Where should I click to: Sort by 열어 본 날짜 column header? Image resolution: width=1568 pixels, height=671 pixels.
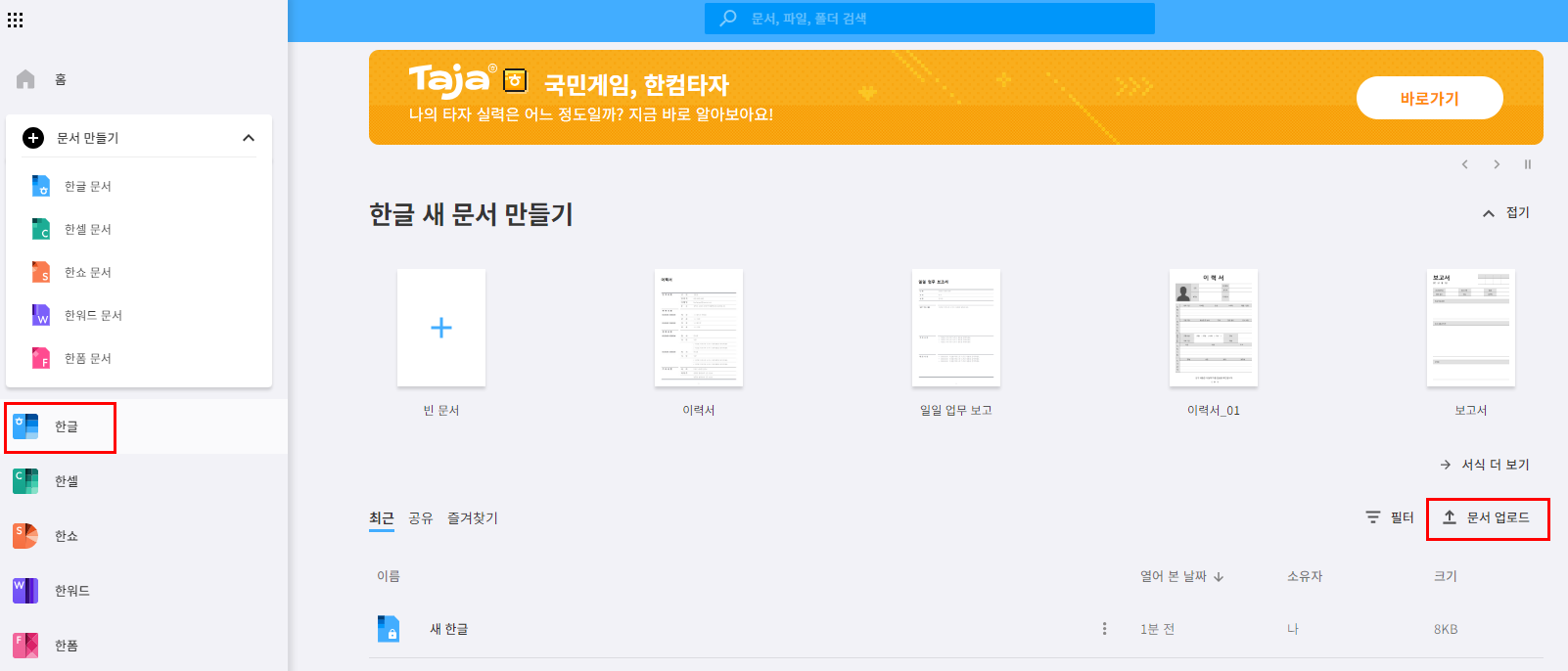1181,576
